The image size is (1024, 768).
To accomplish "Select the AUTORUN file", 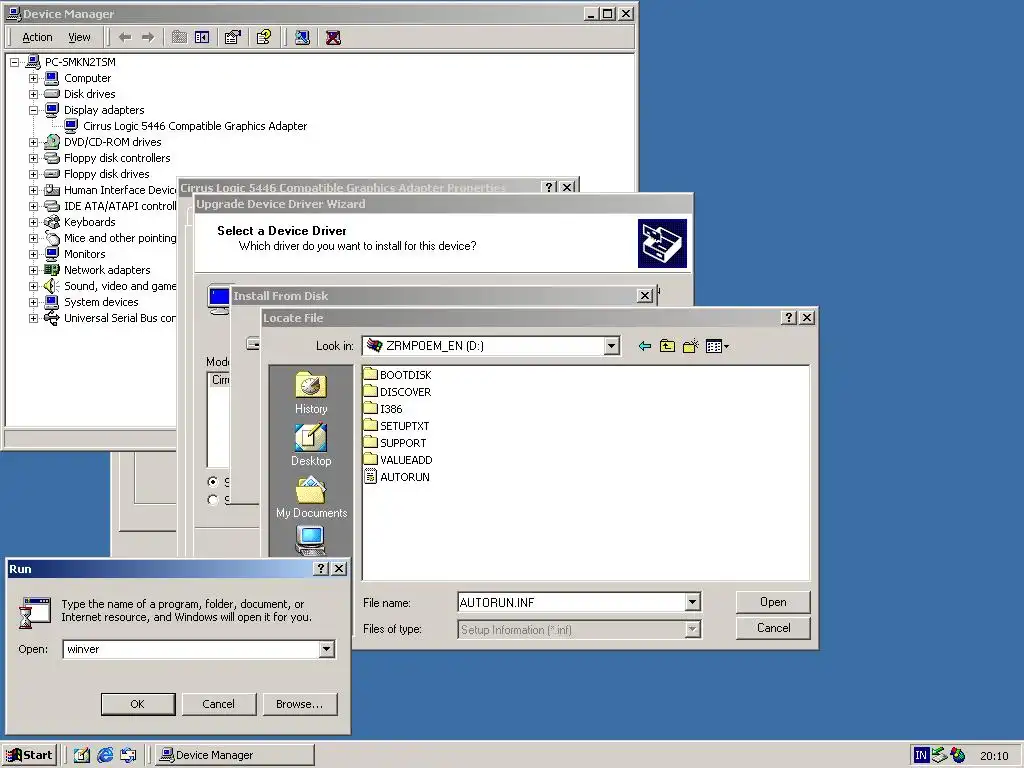I will point(396,477).
